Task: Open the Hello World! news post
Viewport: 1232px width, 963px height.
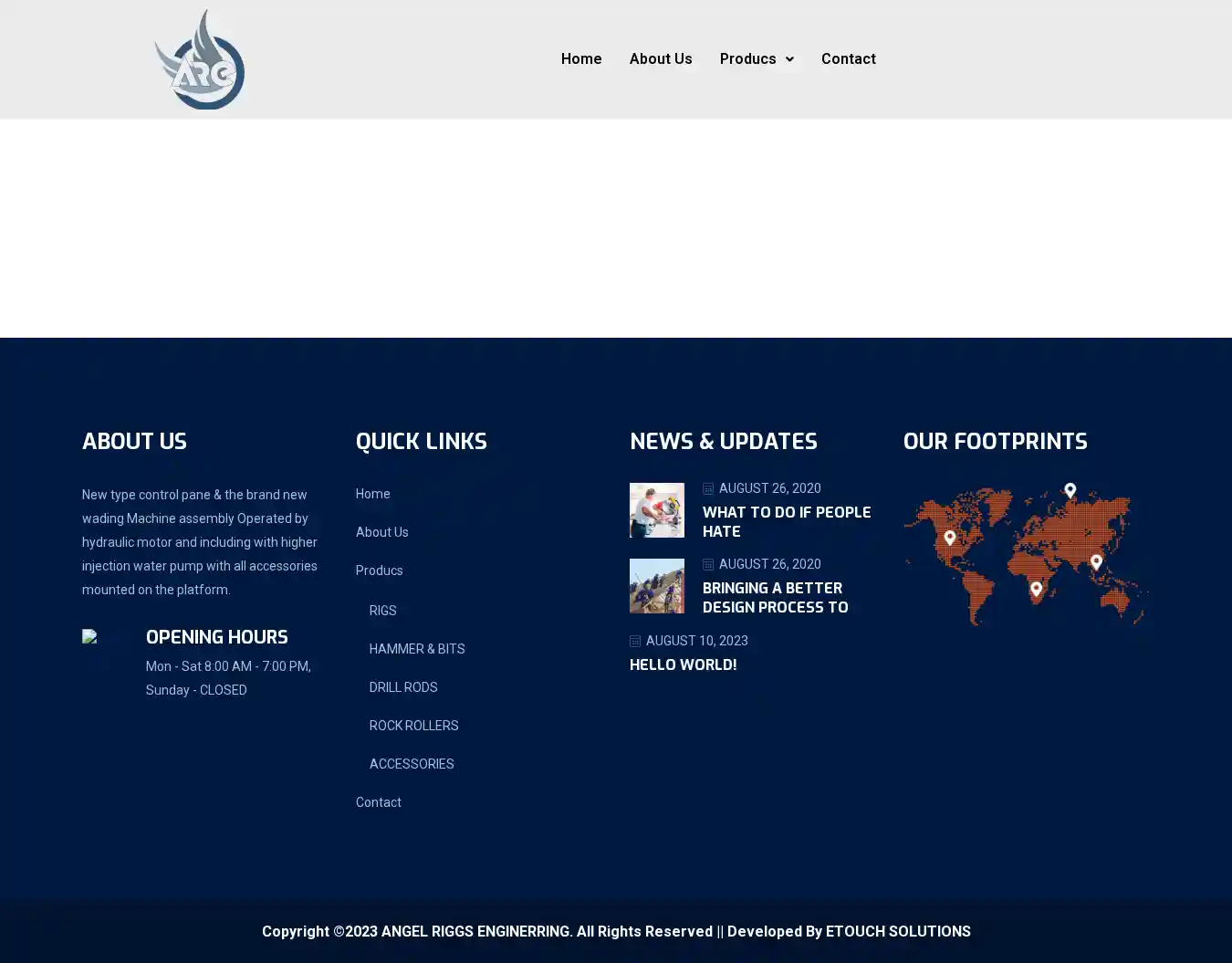Action: coord(683,665)
